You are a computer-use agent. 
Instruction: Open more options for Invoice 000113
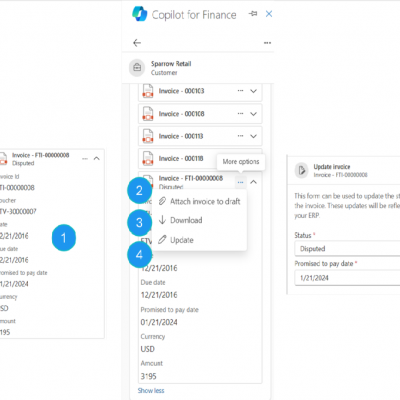click(240, 136)
